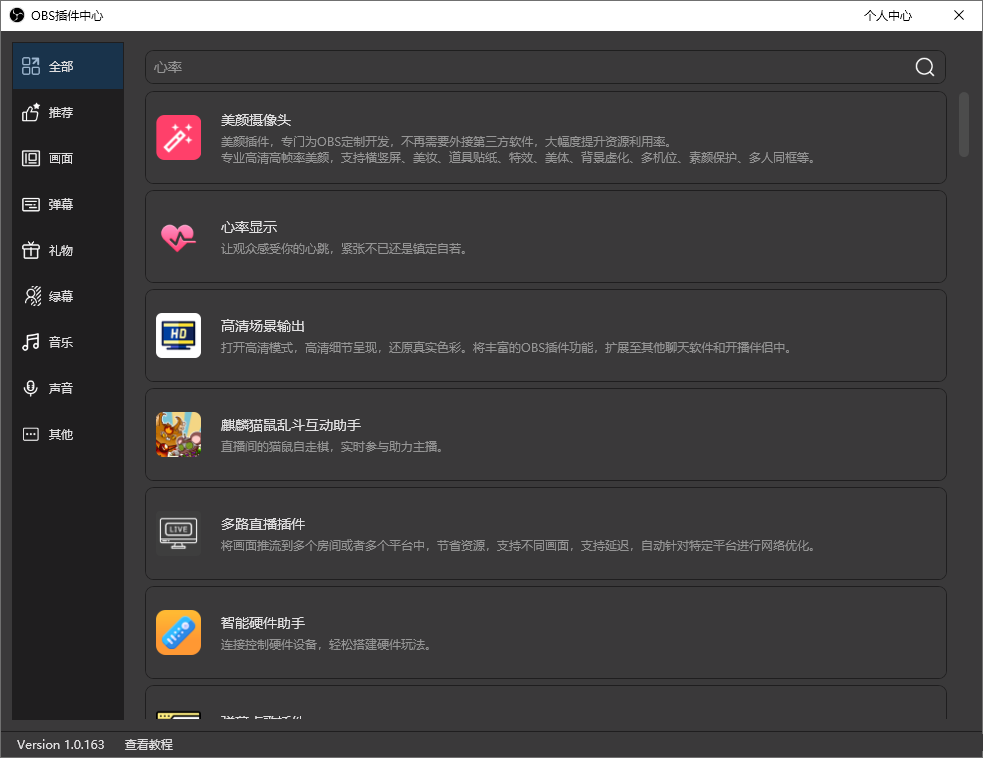Open 个人中心 at the top right
Screen dimensions: 983x758
tap(888, 15)
